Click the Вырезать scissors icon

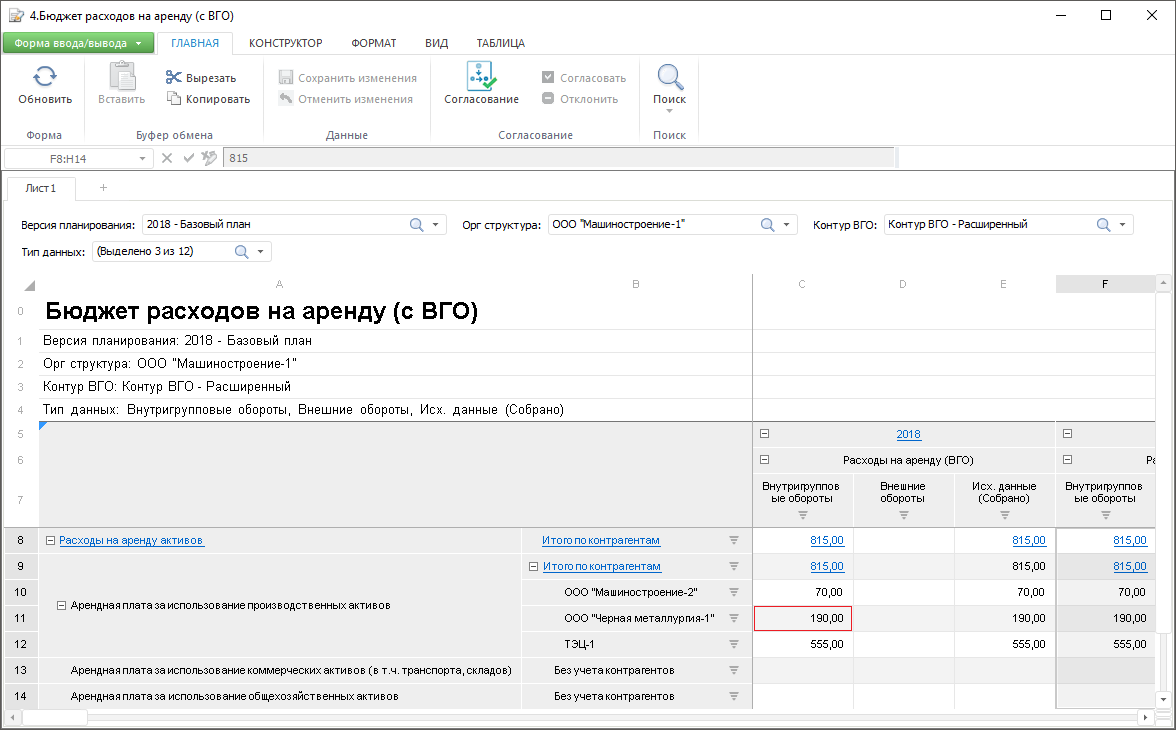173,78
